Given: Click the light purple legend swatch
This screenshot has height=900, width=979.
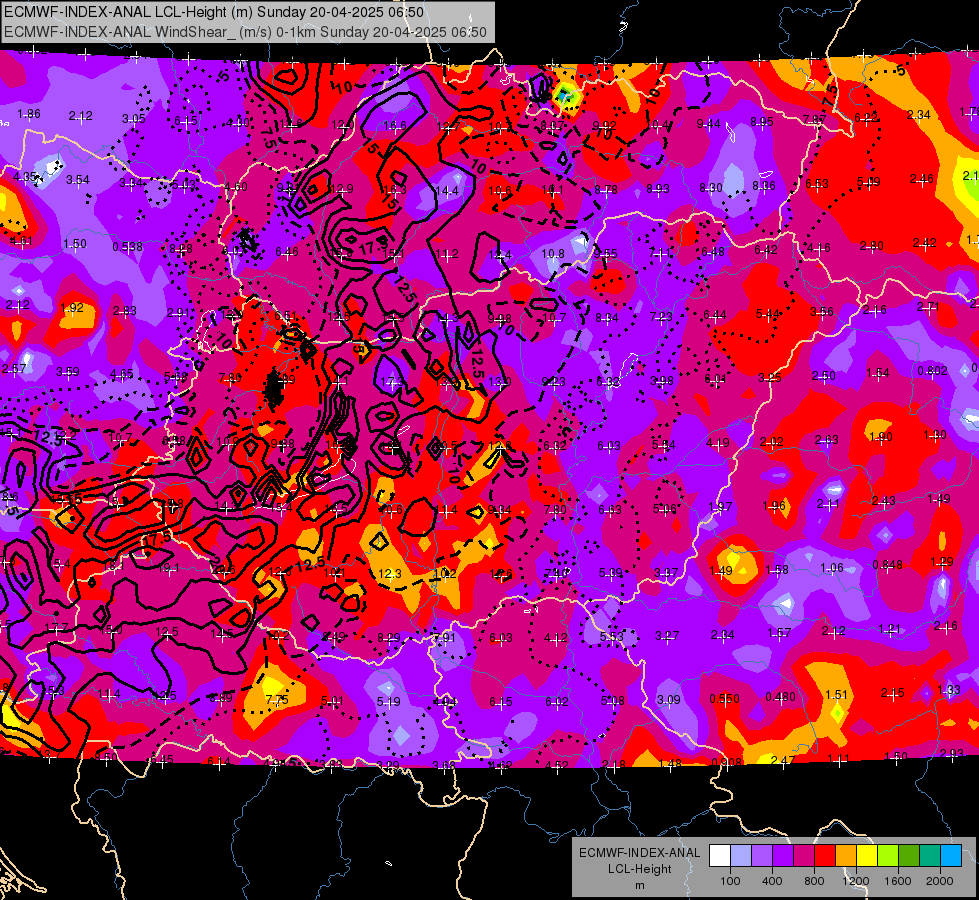Looking at the screenshot, I should click(762, 855).
